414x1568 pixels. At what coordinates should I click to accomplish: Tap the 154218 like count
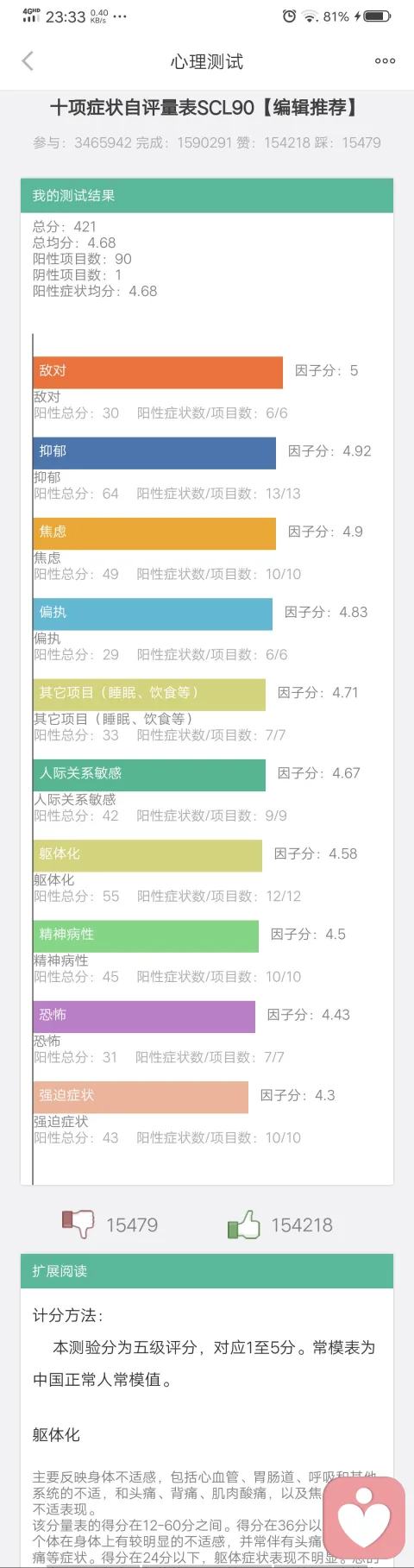[x=302, y=1225]
